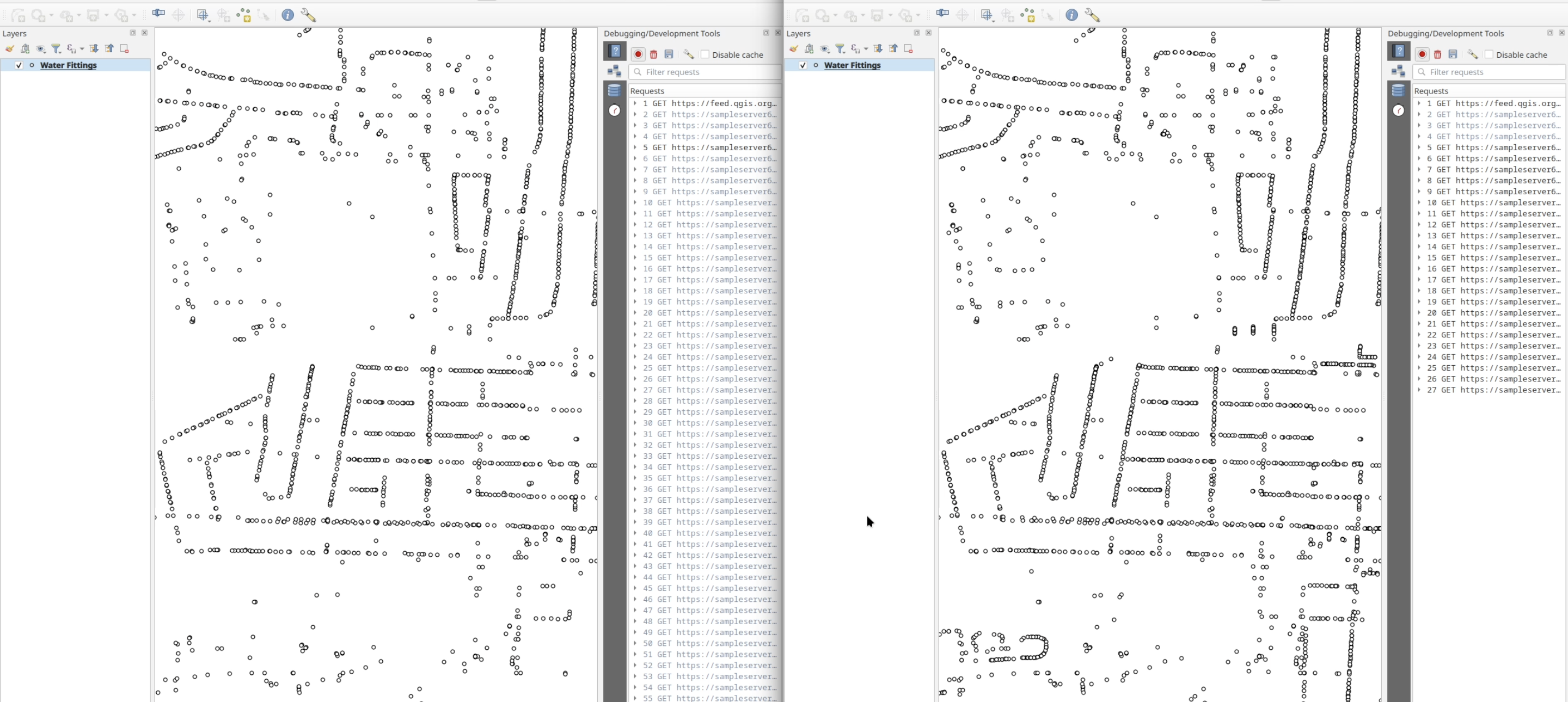Open Filter Legend funnel icon in left Layers panel
Viewport: 1568px width, 702px height.
(x=57, y=48)
